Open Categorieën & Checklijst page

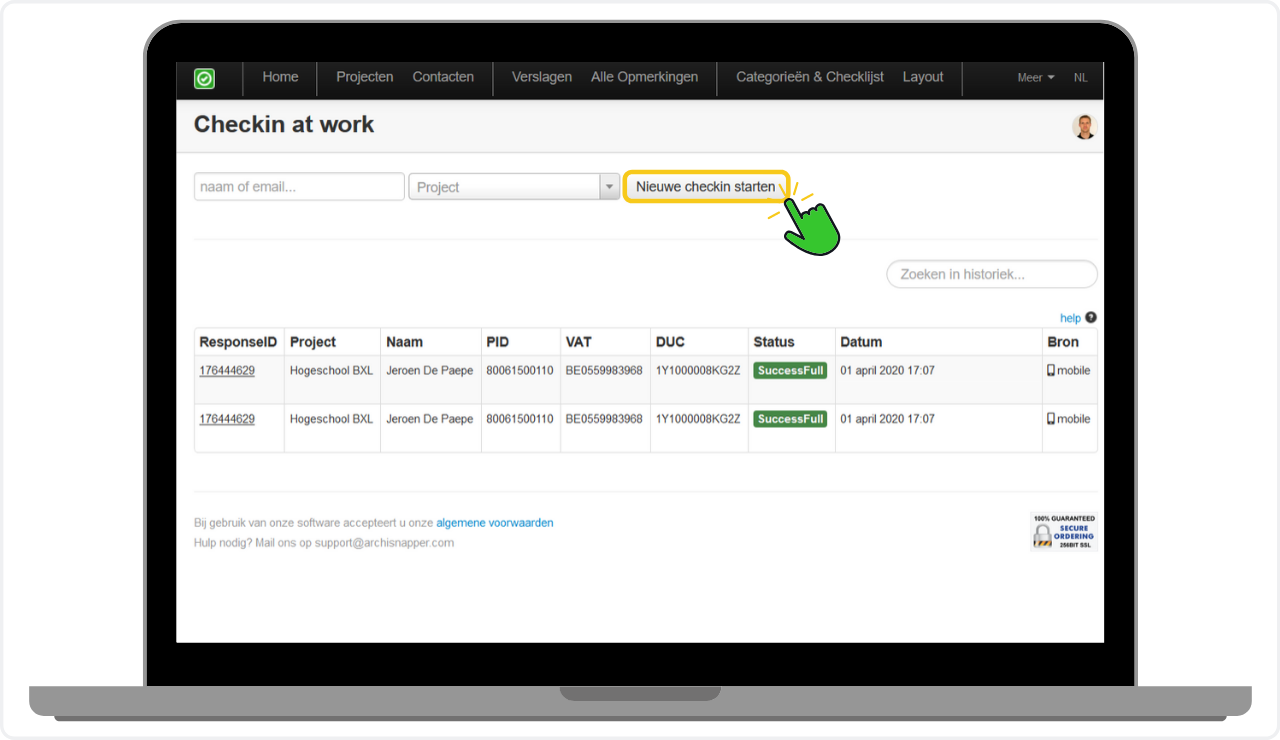click(809, 77)
